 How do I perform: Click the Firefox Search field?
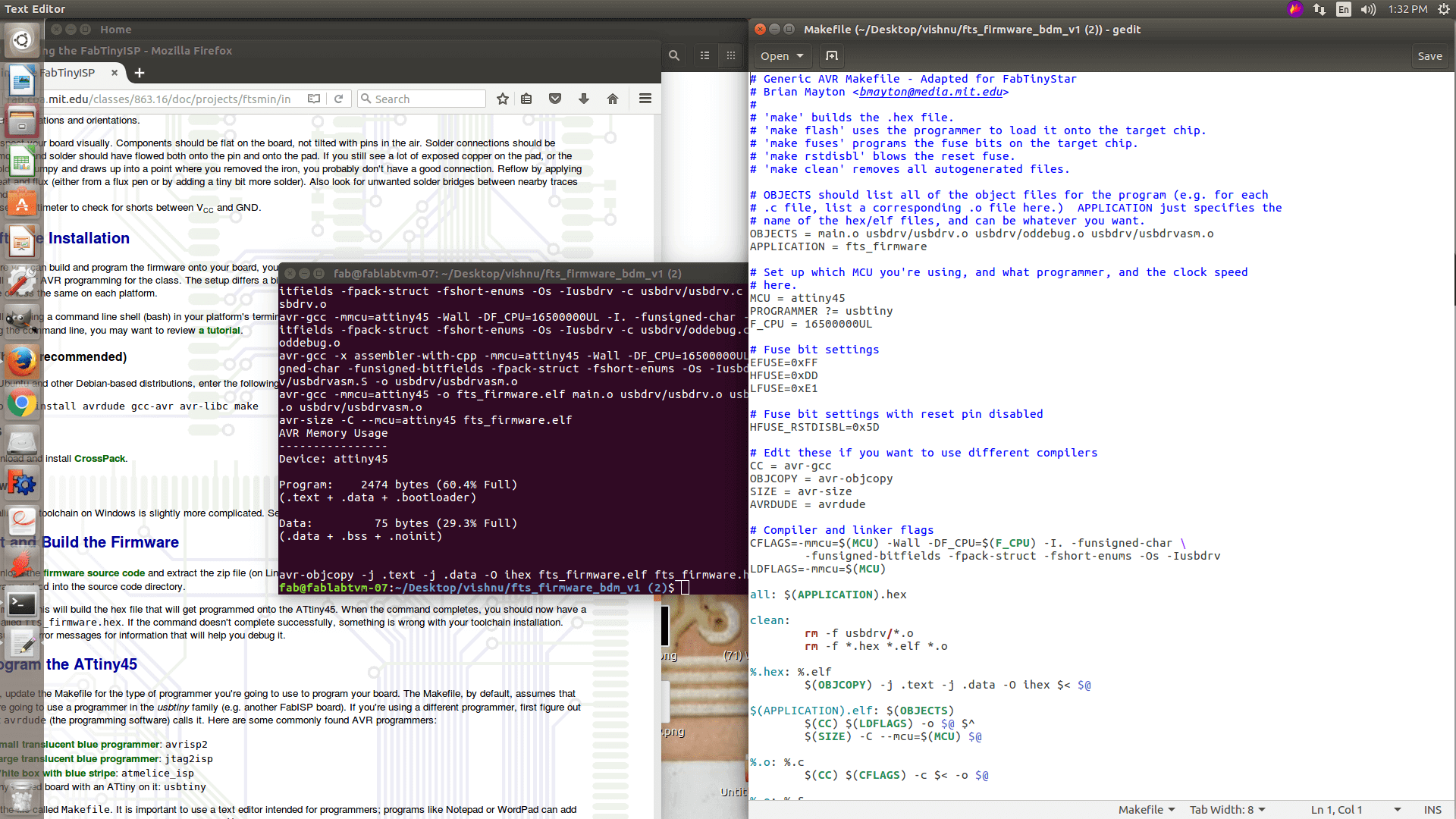coord(421,99)
